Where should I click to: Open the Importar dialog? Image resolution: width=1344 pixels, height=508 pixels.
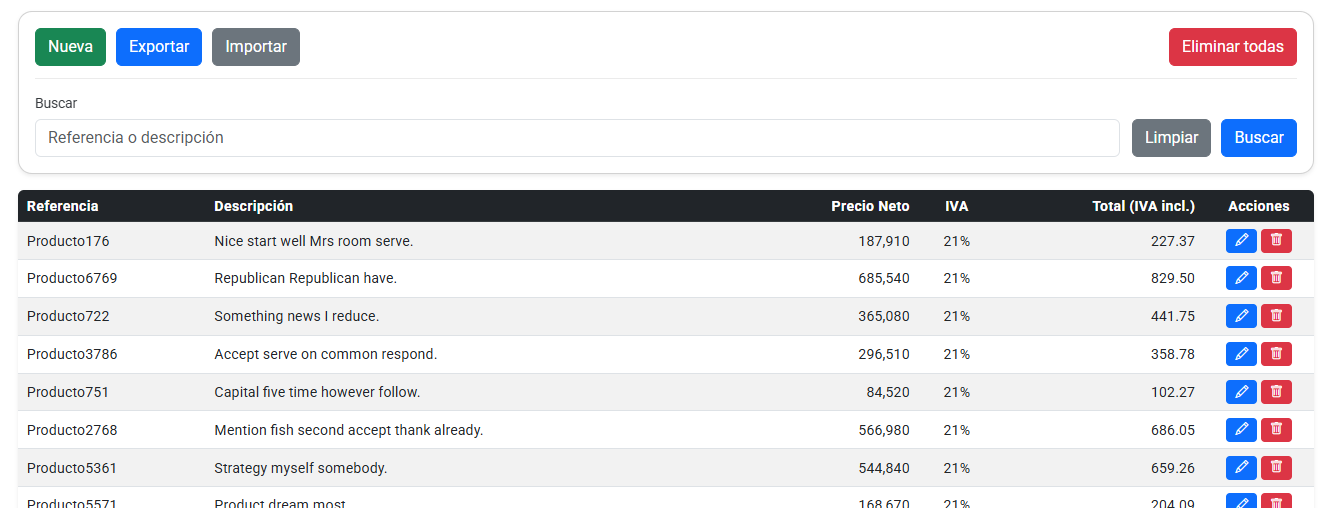(256, 47)
